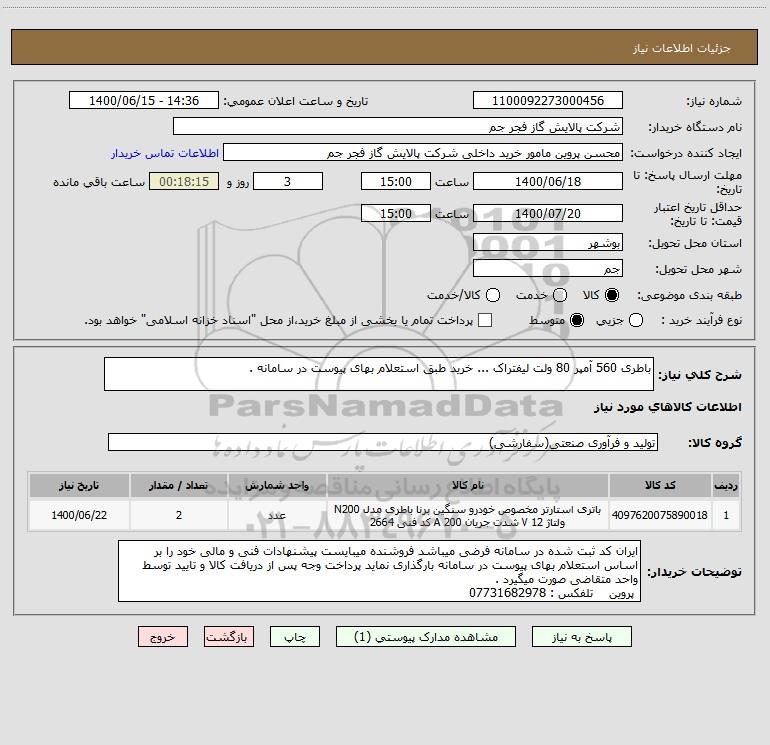Click the product name cell باتری استارتر

[468, 515]
